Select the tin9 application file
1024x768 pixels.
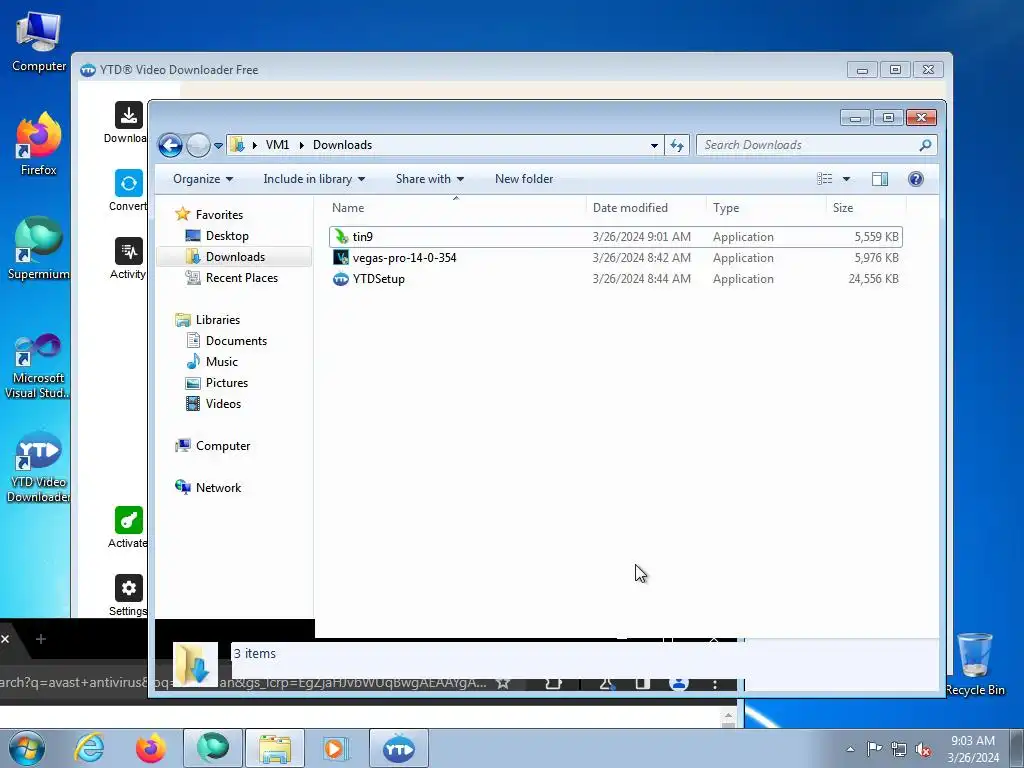coord(615,237)
